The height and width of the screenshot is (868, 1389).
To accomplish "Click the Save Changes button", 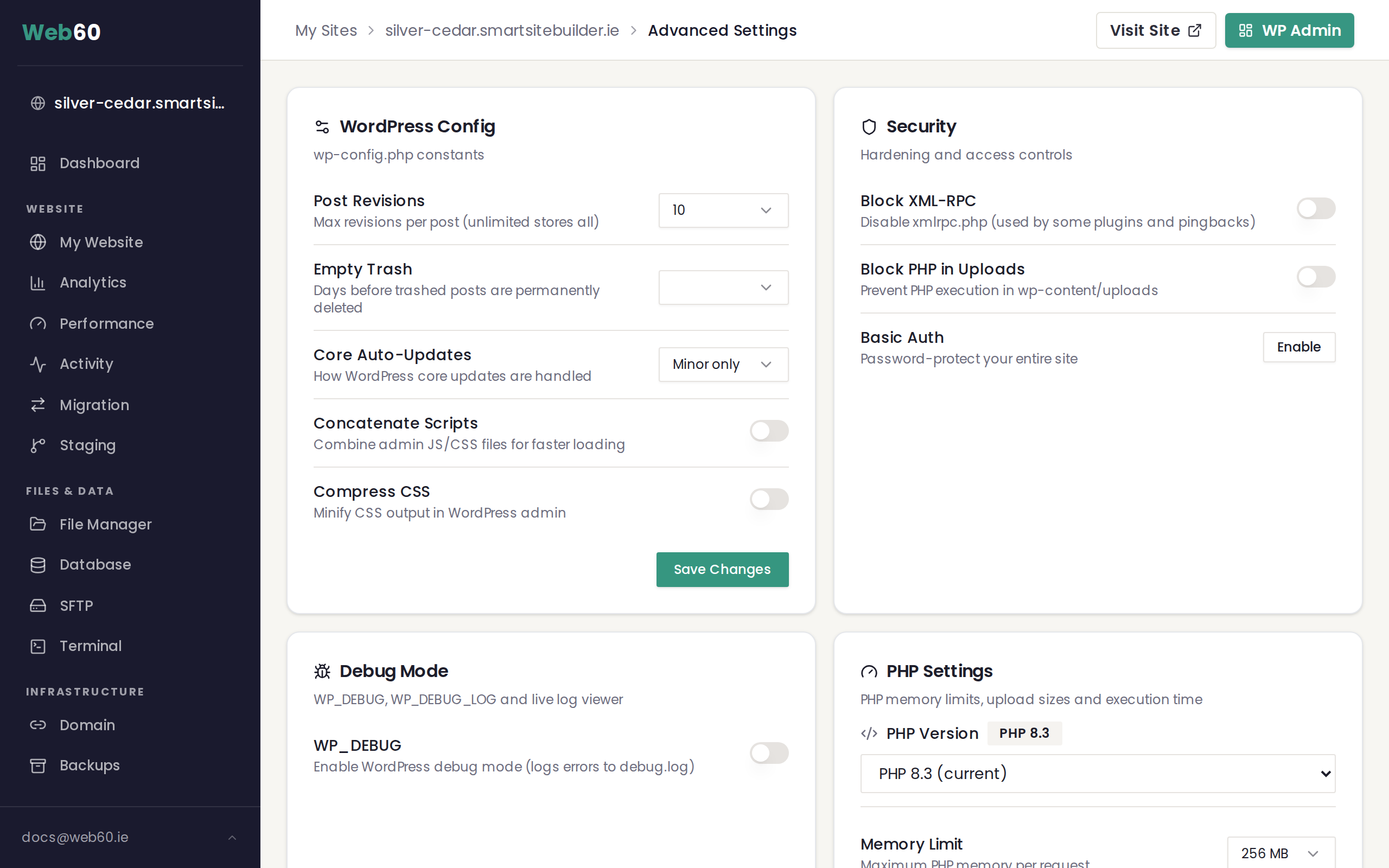I will point(722,569).
